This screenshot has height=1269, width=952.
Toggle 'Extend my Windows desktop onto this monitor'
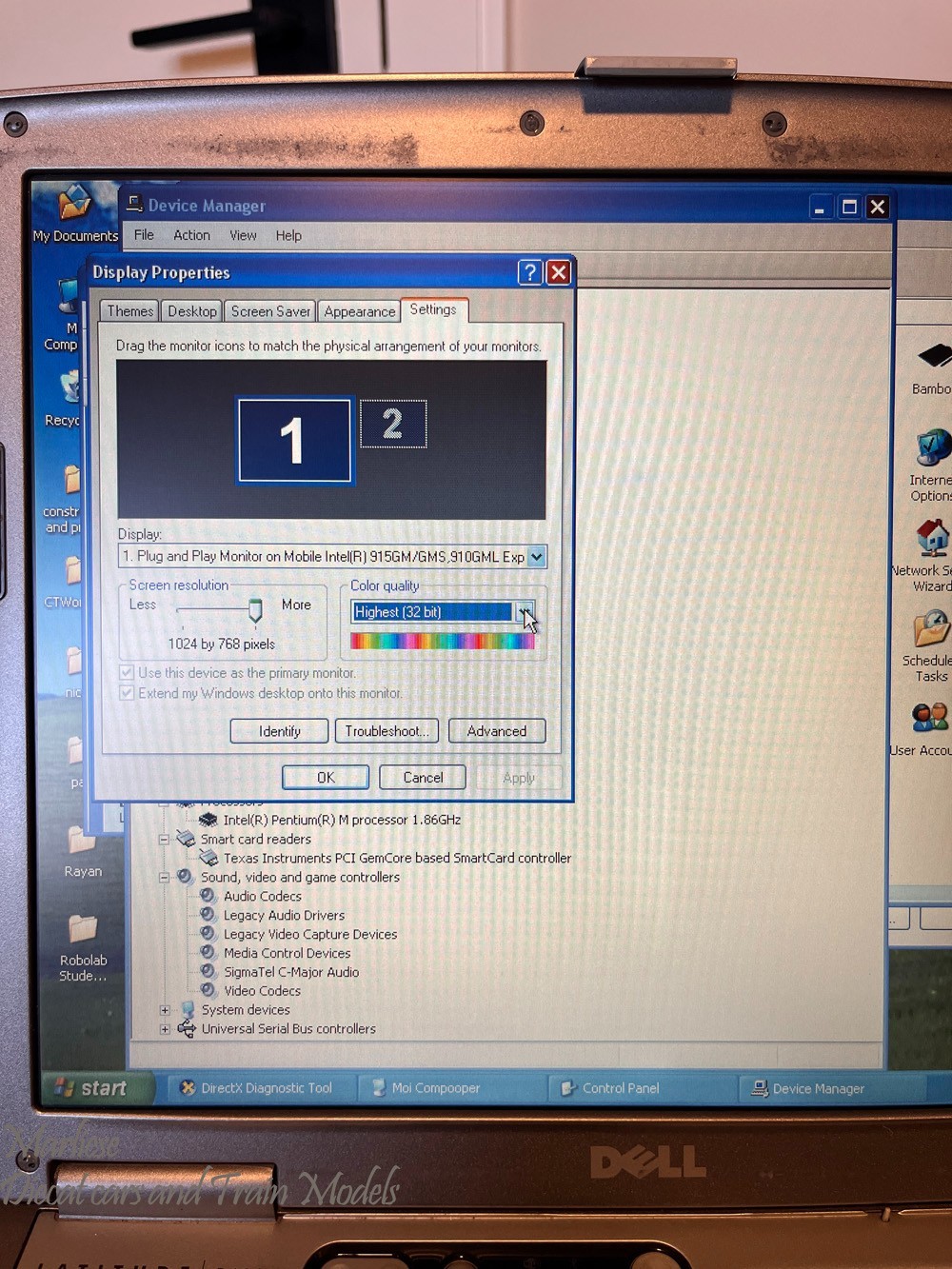coord(127,693)
